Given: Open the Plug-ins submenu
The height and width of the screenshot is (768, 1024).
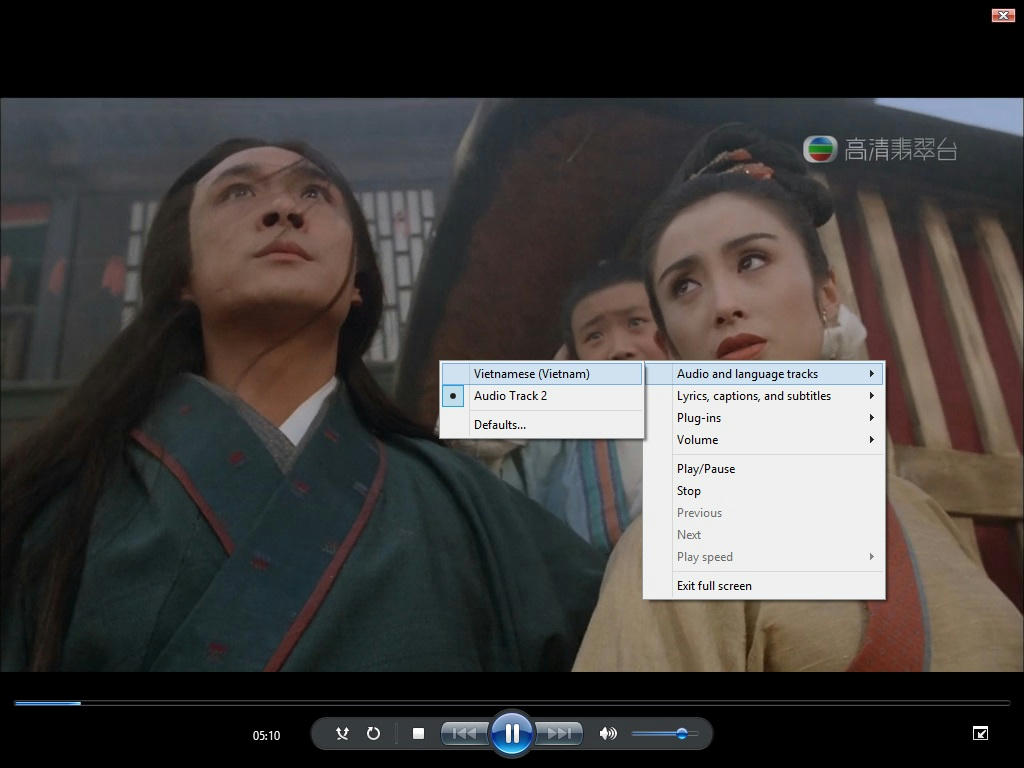Looking at the screenshot, I should click(x=764, y=418).
